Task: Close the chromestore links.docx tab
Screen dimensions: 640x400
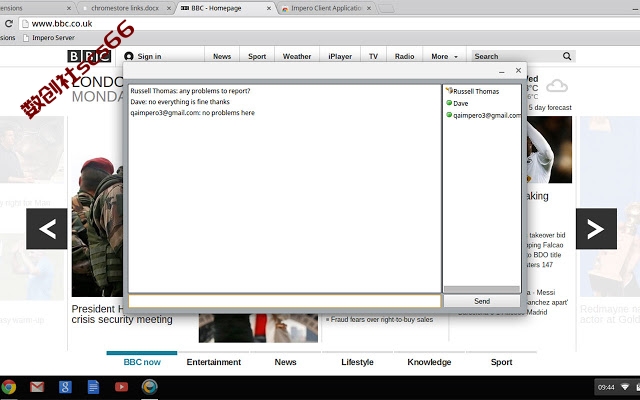Action: 169,8
